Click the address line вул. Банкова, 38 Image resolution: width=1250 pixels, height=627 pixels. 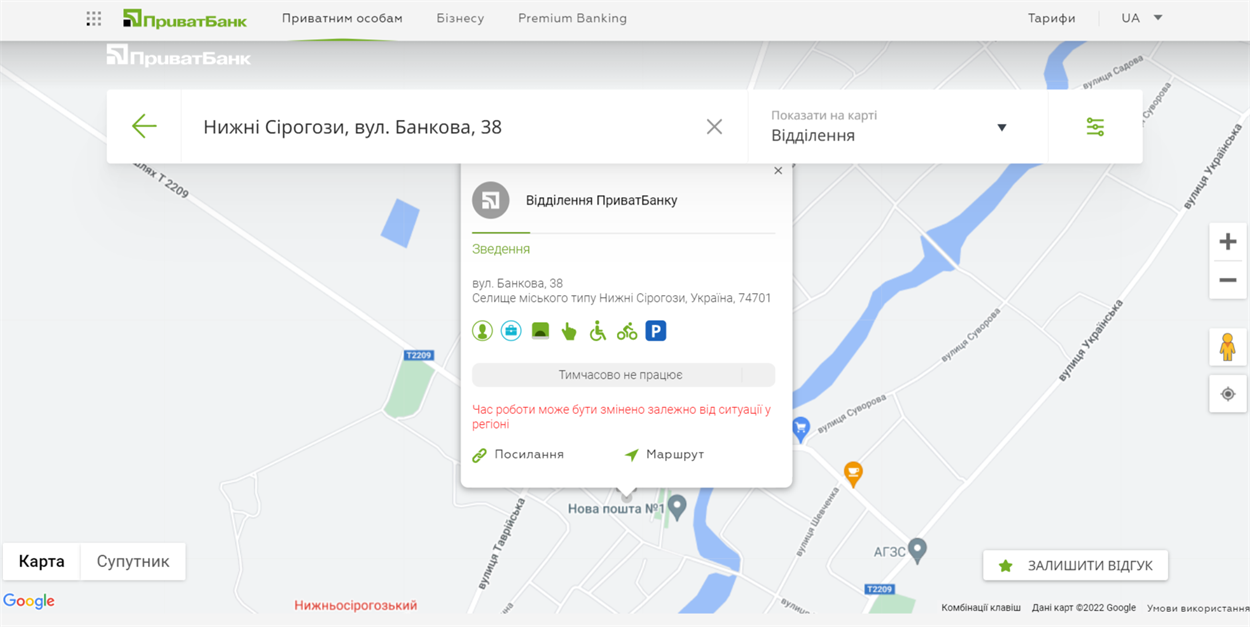[517, 283]
